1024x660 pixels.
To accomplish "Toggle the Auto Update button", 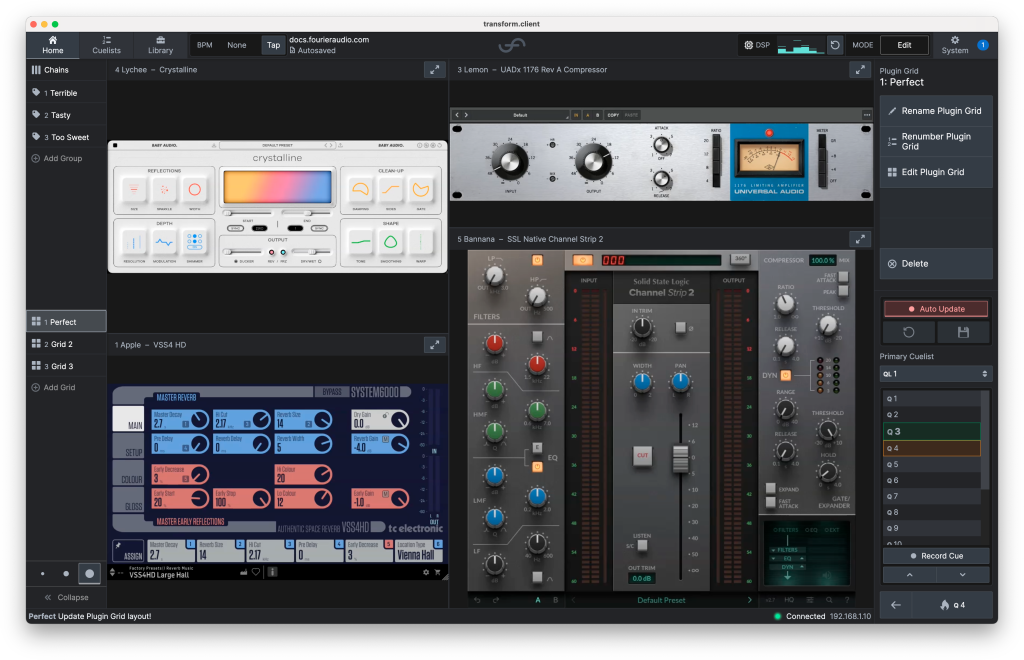I will click(x=936, y=309).
